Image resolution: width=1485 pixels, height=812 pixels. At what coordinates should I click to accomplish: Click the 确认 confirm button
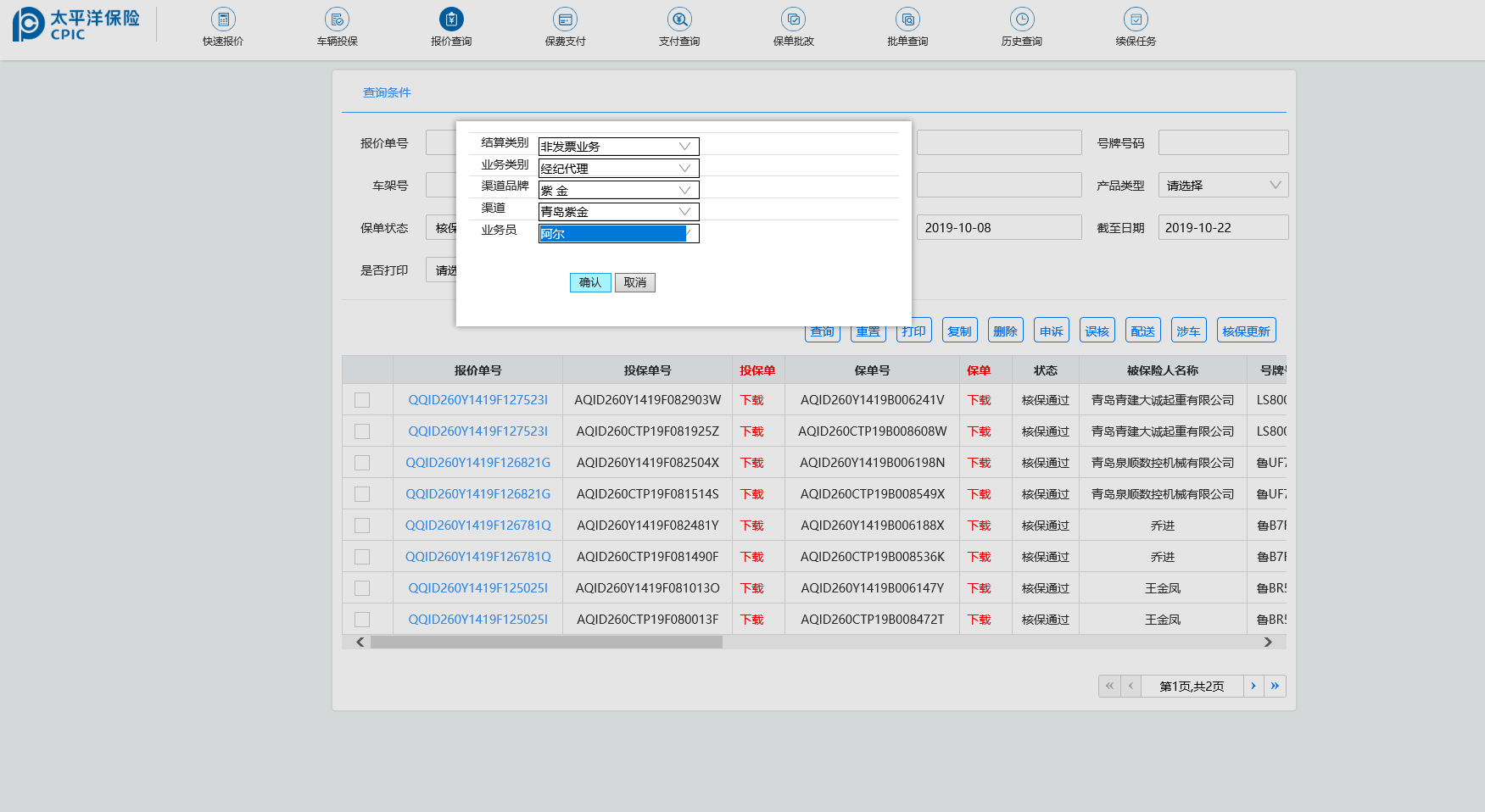[590, 283]
